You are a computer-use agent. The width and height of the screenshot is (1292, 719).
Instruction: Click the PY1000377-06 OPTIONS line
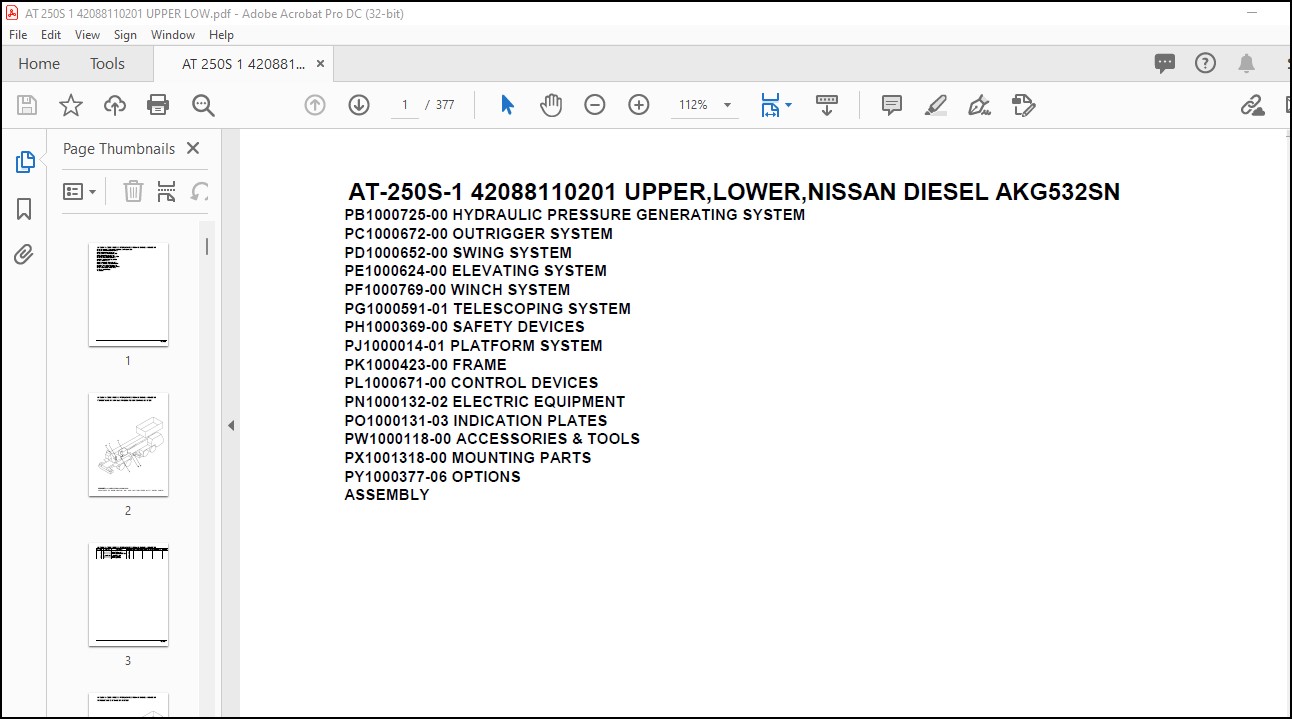click(x=433, y=477)
